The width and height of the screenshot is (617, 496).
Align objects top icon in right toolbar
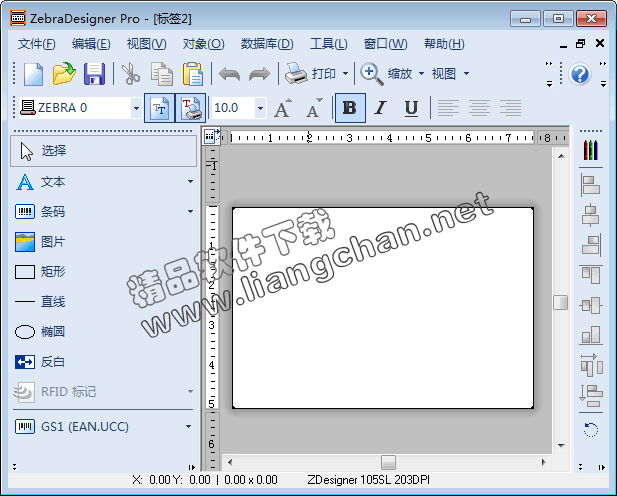[591, 275]
